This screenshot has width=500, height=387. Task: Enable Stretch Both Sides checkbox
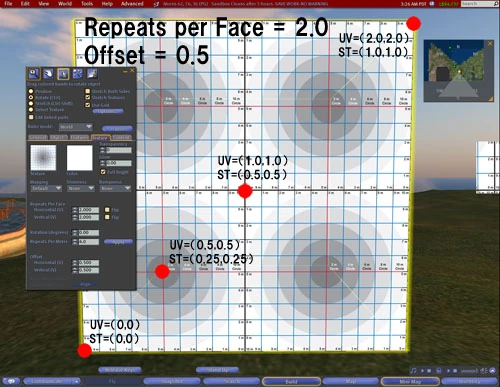88,91
